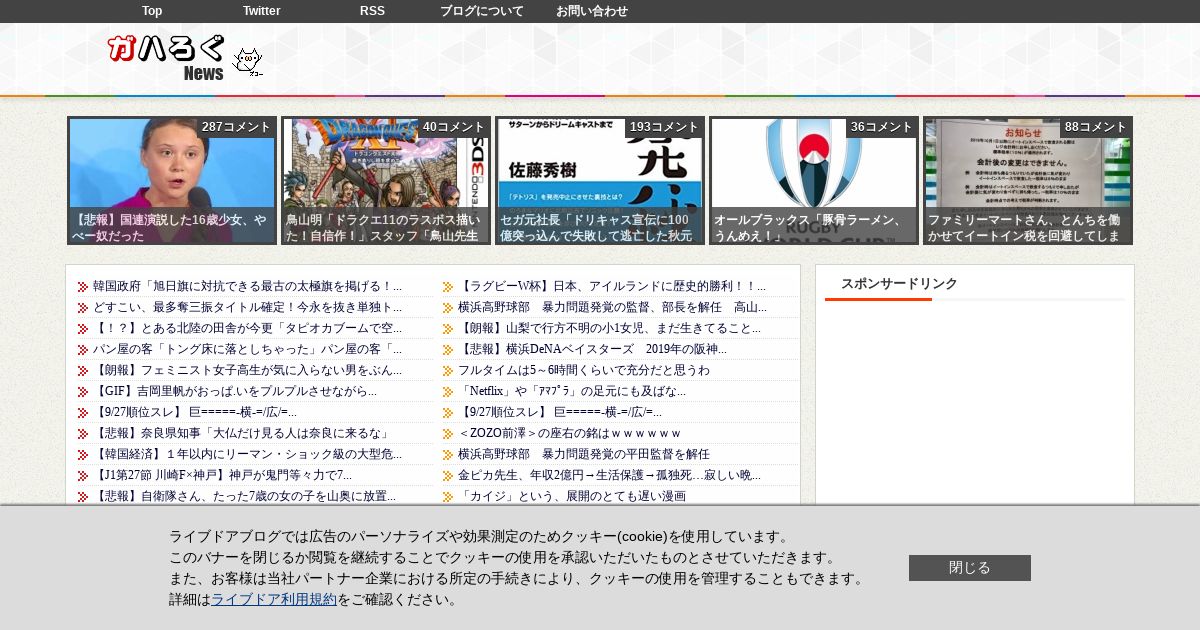Open the ブログについて menu item
1200x630 pixels.
482,11
